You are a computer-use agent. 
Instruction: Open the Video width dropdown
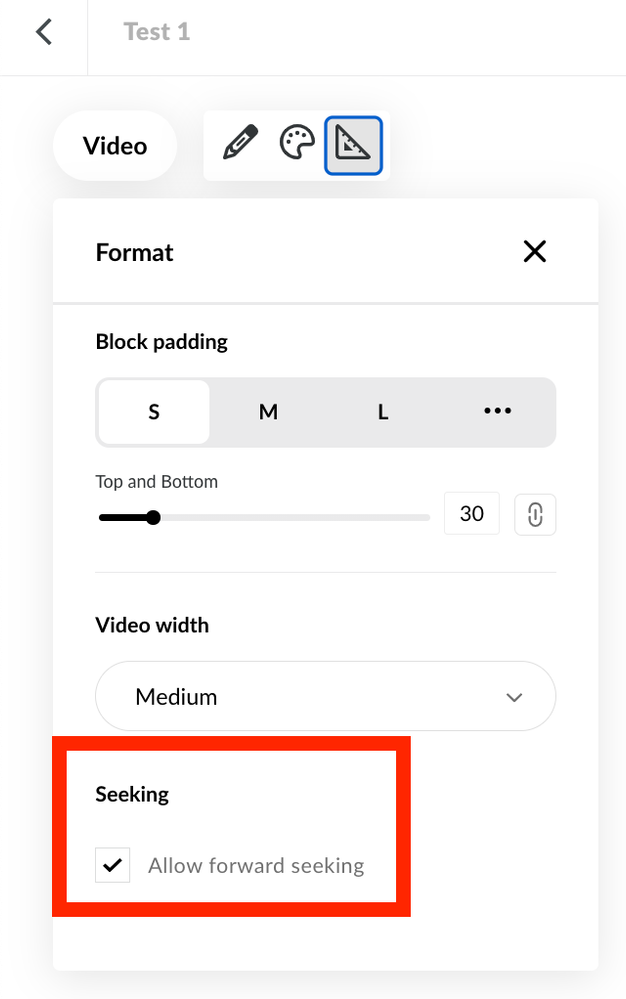click(x=325, y=696)
